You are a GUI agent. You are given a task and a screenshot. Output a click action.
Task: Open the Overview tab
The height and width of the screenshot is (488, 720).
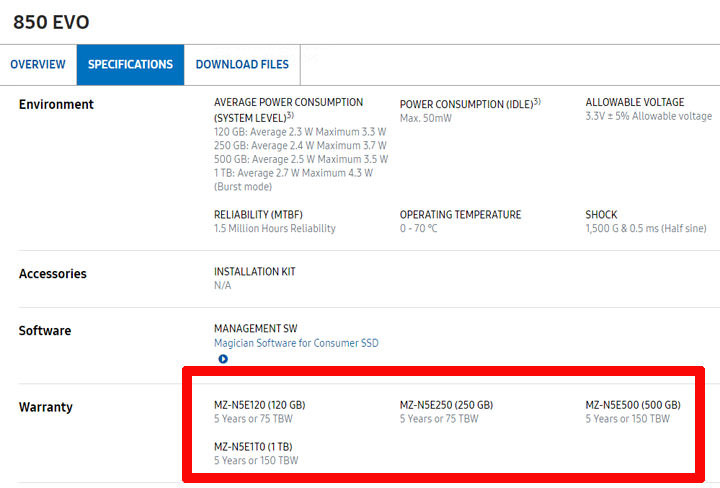38,65
